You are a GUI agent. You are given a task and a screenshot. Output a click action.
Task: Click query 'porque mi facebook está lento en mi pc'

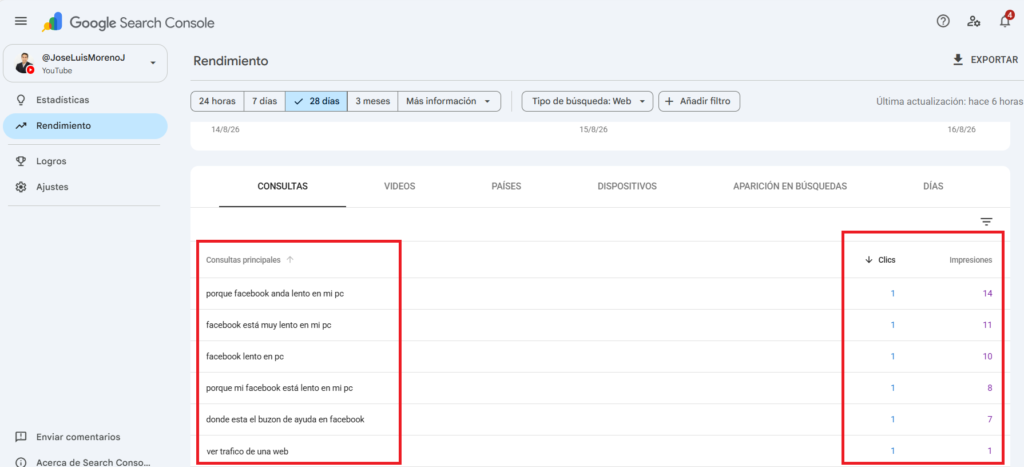point(280,388)
